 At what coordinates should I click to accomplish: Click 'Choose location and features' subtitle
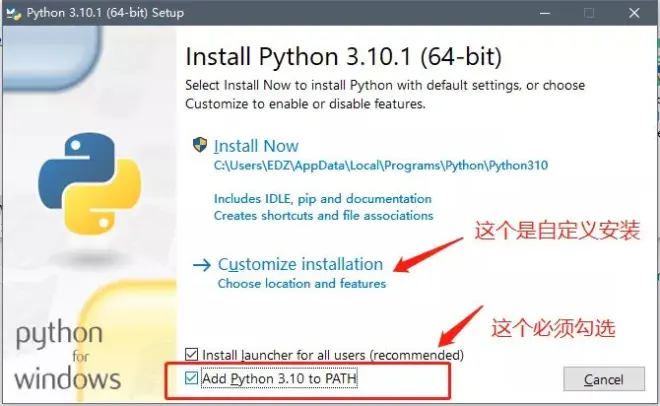[x=302, y=284]
